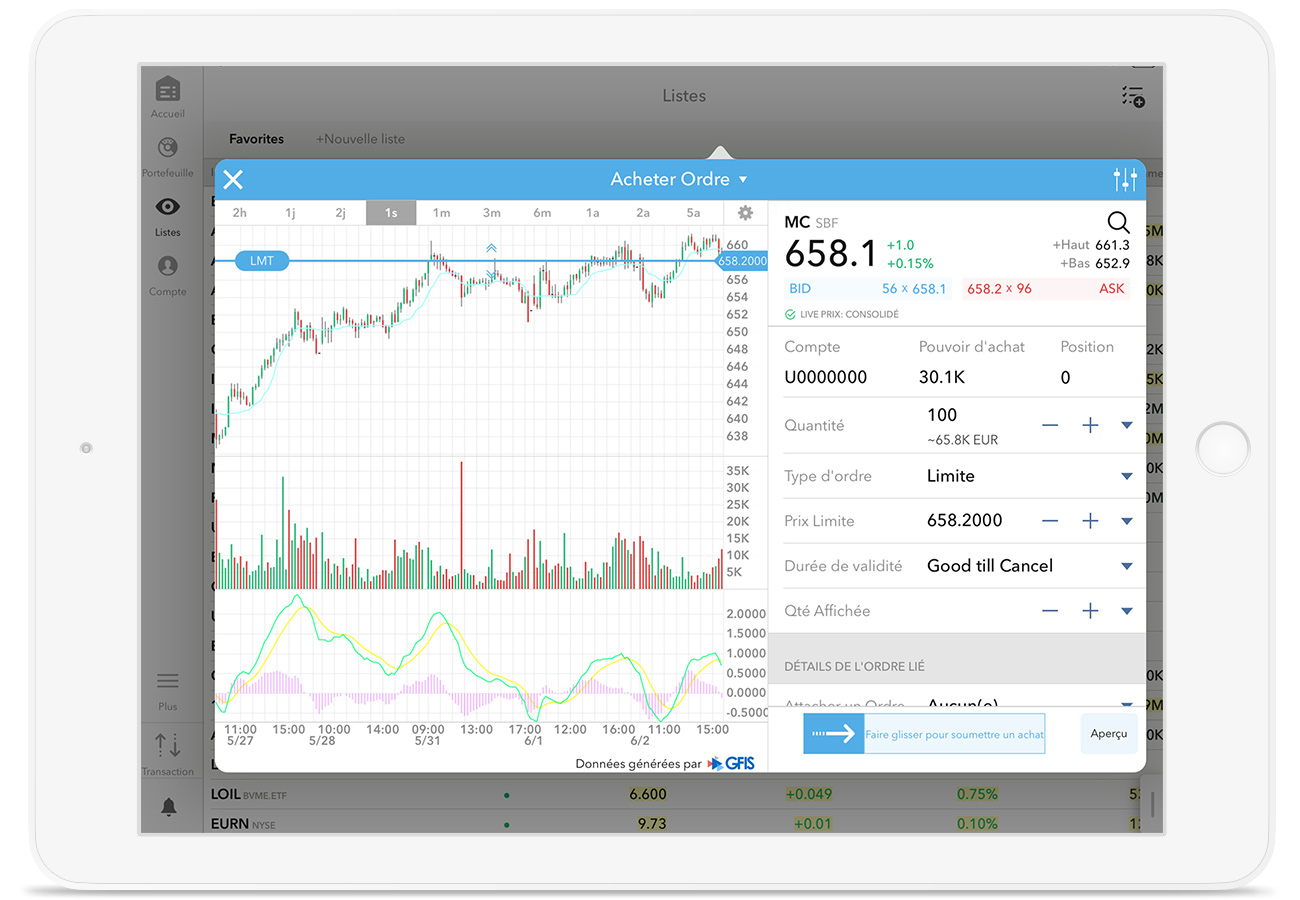The image size is (1300, 900).
Task: Tap the magnifier search icon next to MC
Action: click(1118, 222)
